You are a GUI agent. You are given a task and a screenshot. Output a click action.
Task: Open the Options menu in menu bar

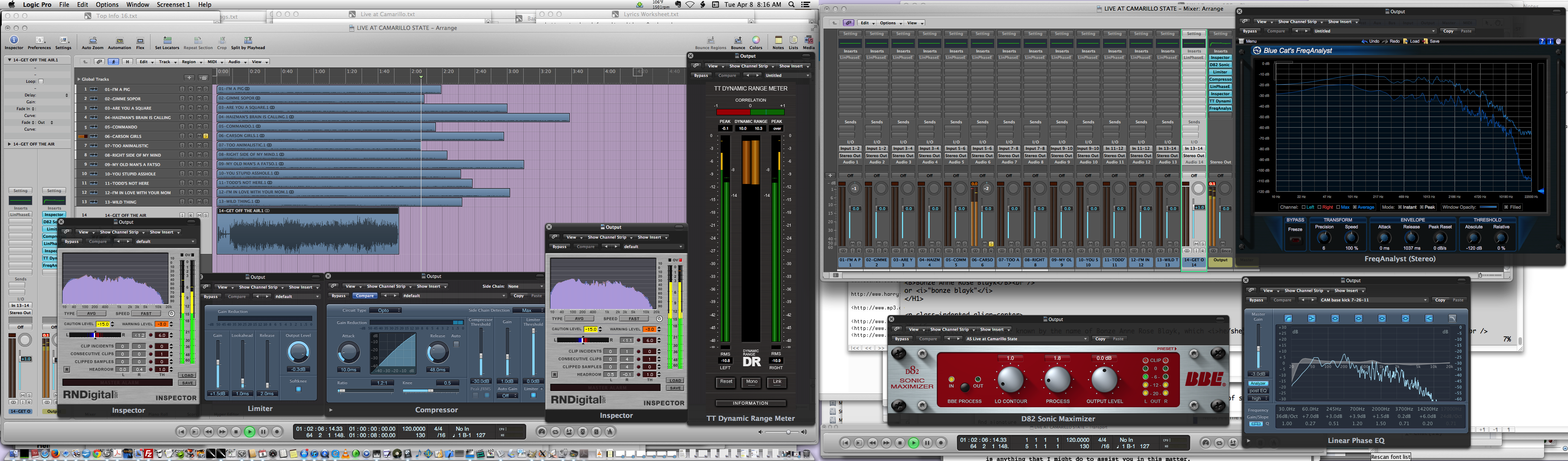tap(107, 4)
